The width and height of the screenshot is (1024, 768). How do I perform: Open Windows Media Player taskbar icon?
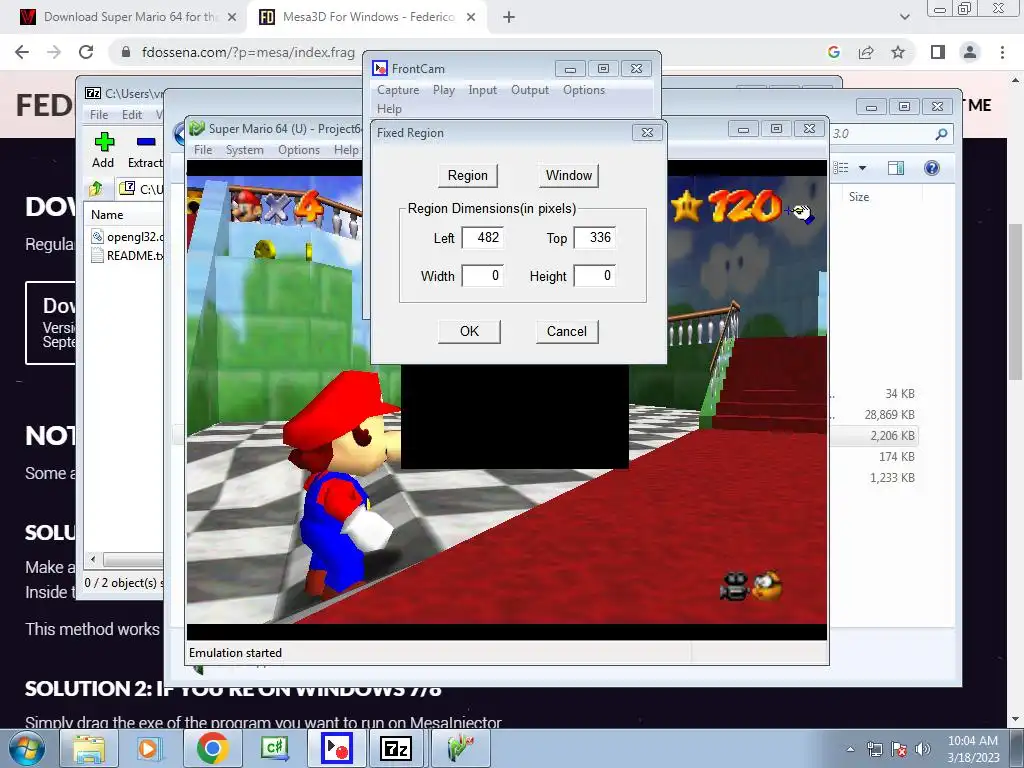point(150,748)
